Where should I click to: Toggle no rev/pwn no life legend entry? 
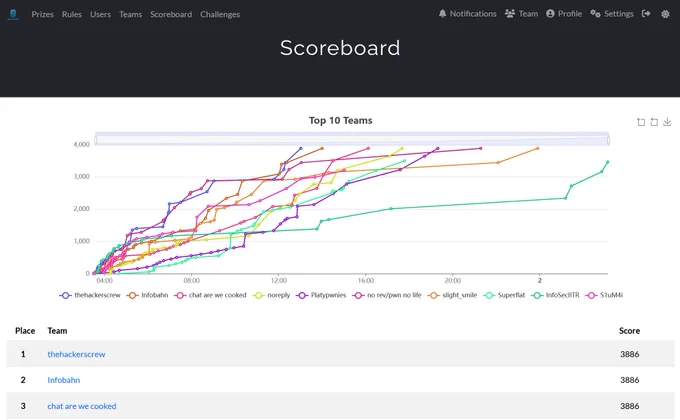pos(387,295)
